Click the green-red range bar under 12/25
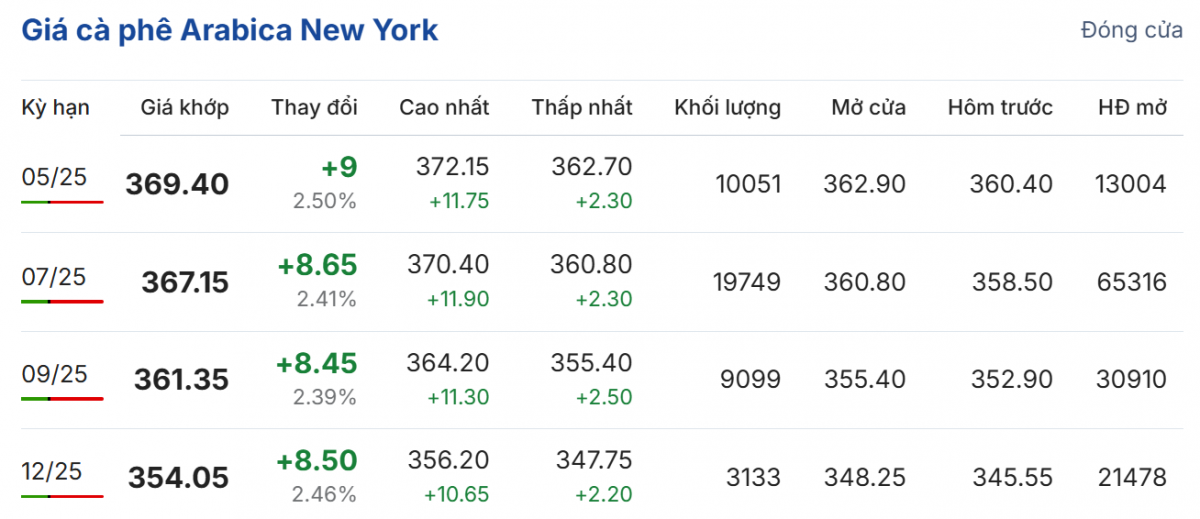The width and height of the screenshot is (1200, 519). point(62,495)
